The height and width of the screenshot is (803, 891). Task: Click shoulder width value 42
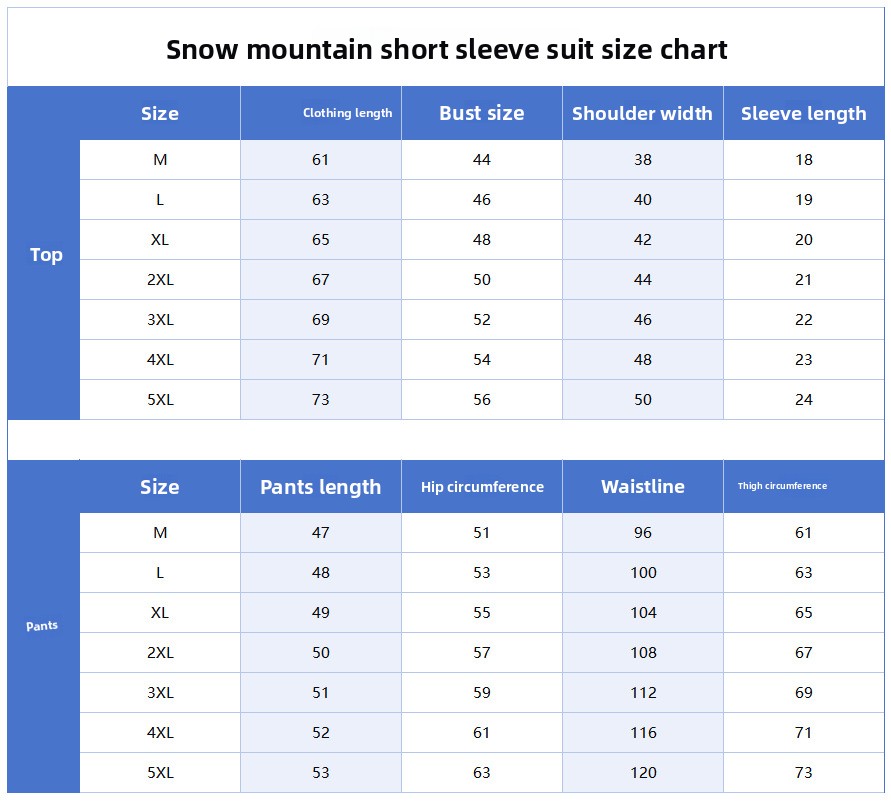pyautogui.click(x=643, y=240)
